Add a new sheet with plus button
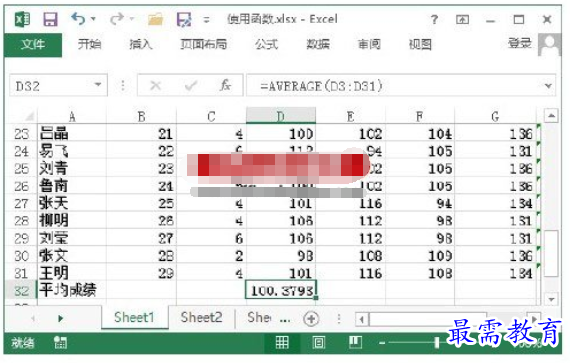 point(311,319)
